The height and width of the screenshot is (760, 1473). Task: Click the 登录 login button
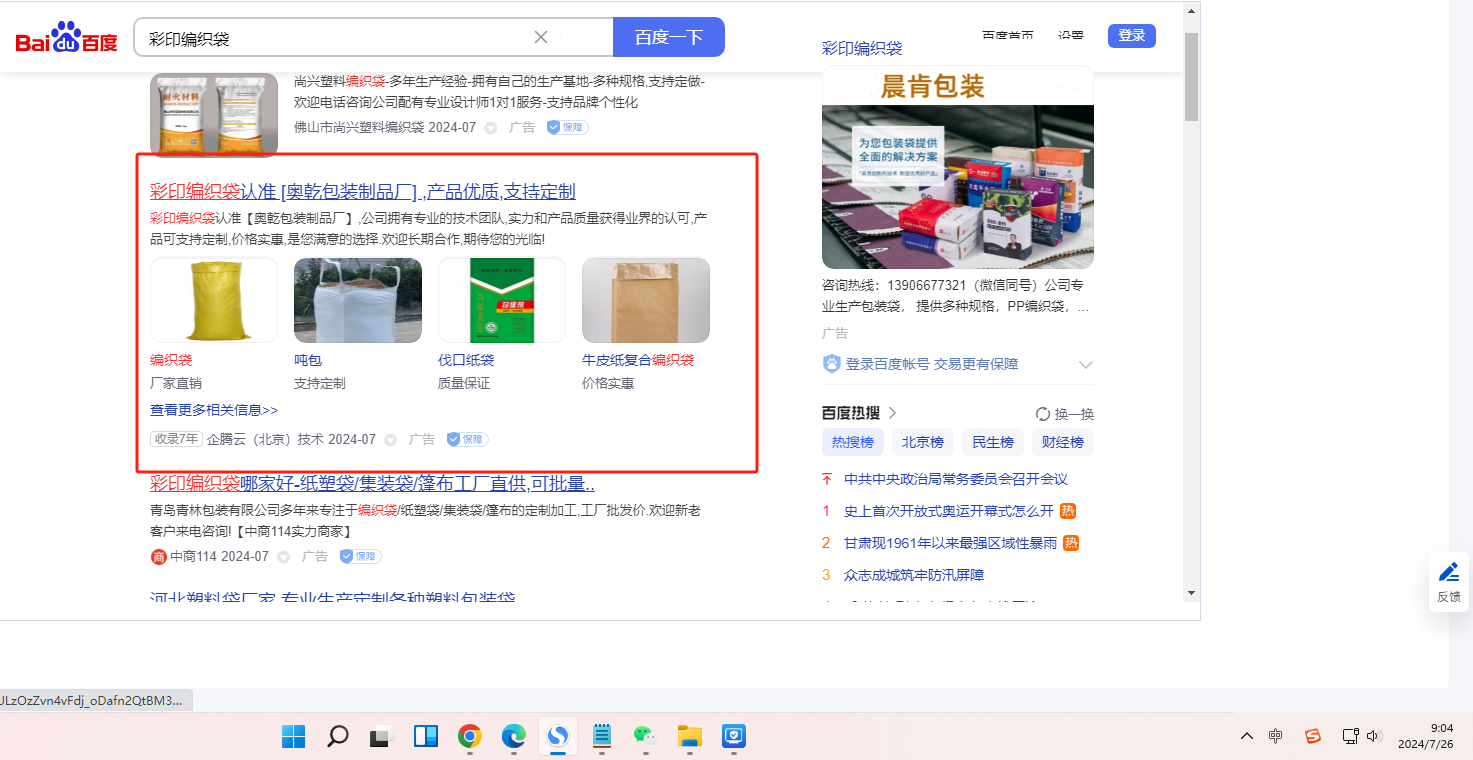click(1132, 36)
